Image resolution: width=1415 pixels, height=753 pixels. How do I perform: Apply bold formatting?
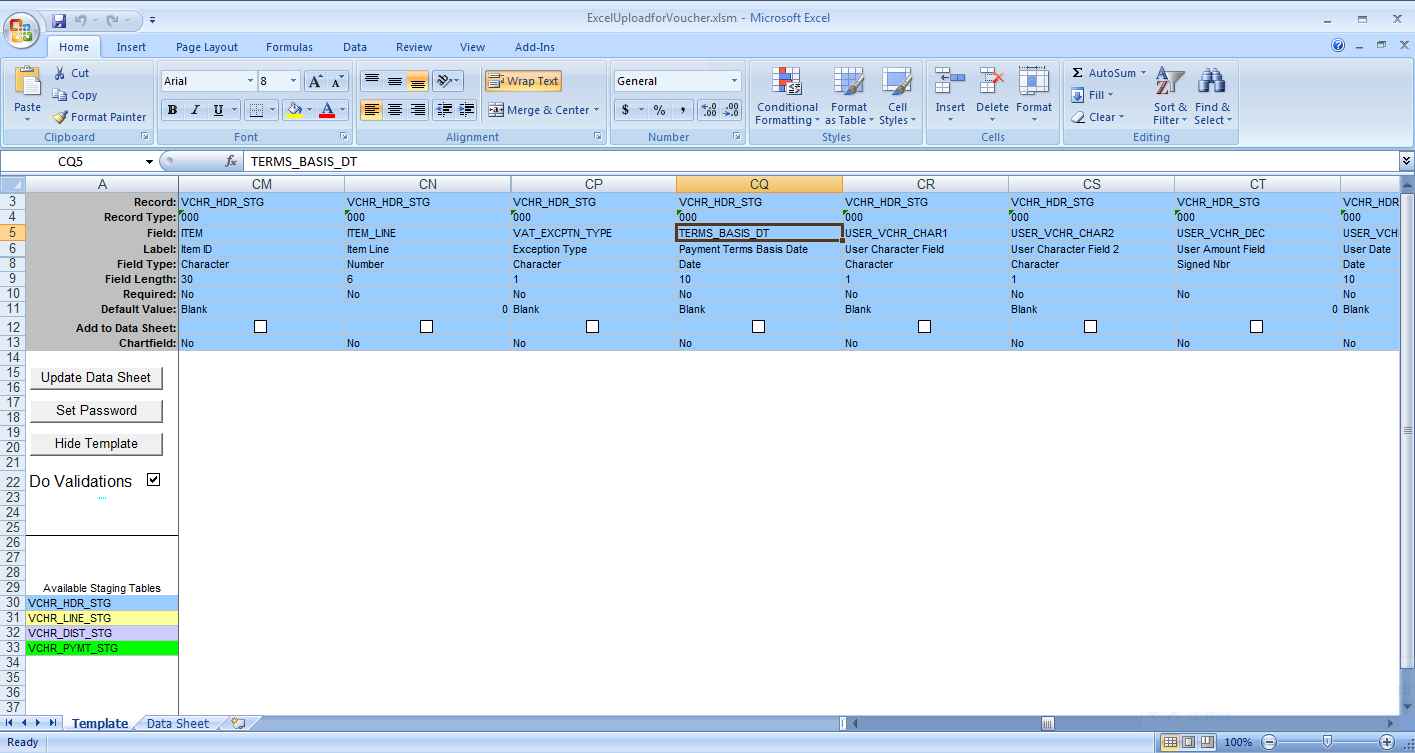[x=171, y=110]
